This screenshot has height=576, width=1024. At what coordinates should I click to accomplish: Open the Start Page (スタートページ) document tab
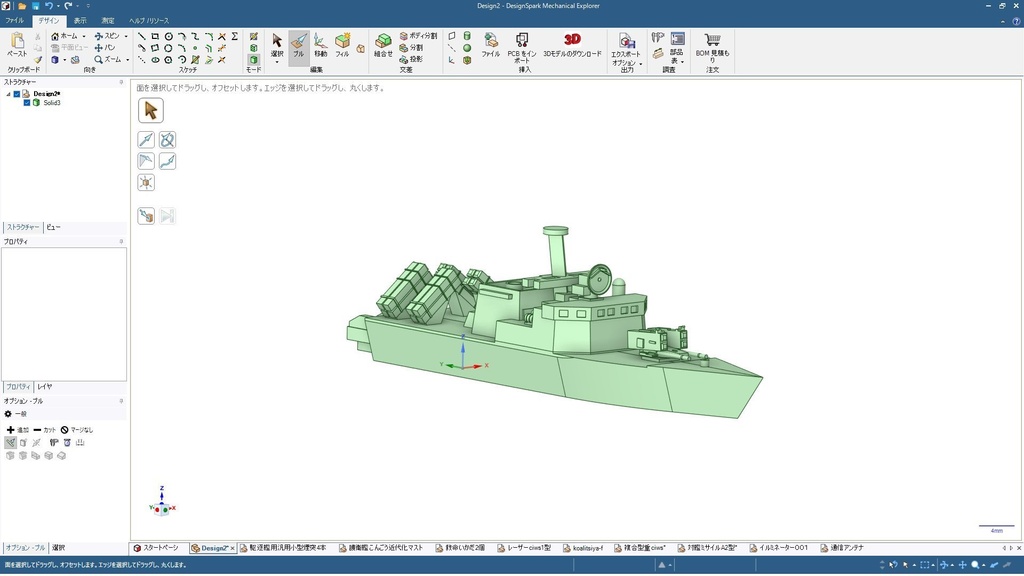click(158, 548)
